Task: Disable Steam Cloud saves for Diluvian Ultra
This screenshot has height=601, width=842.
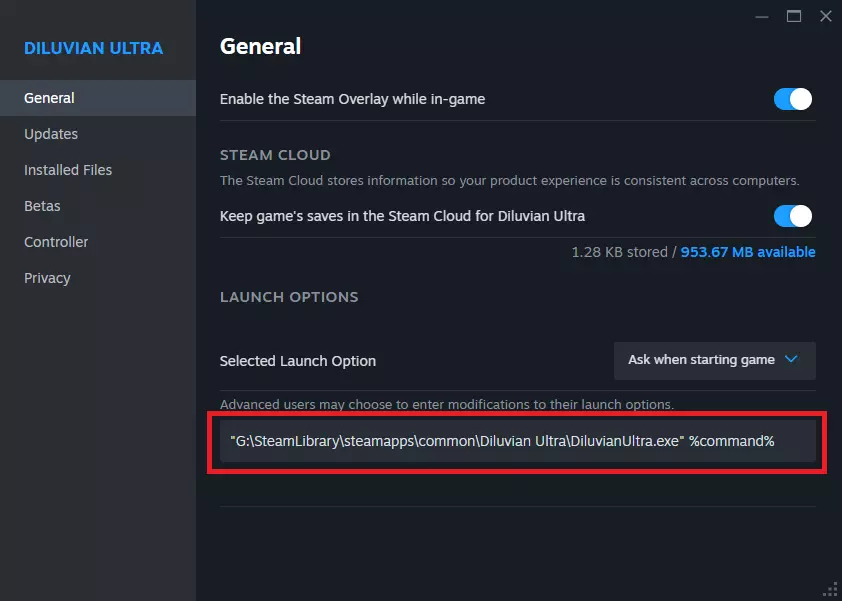Action: point(792,216)
